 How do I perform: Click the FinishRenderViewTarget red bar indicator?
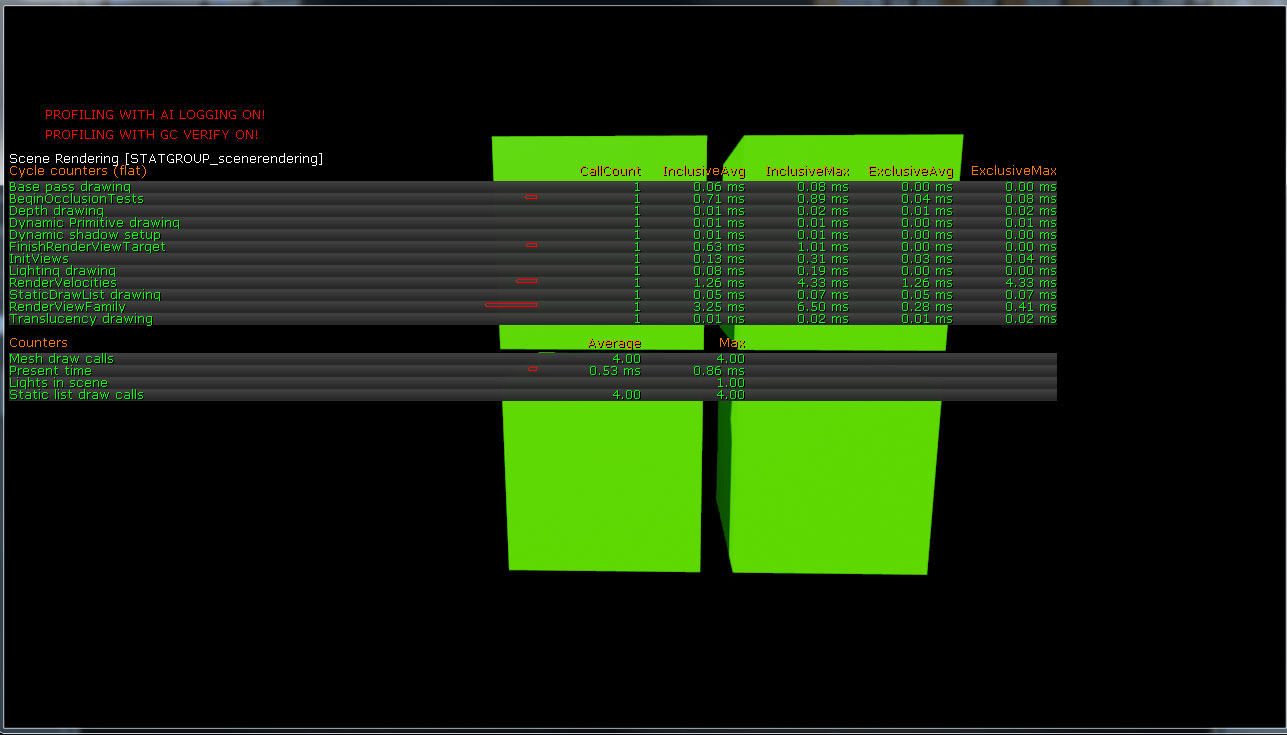pos(533,246)
